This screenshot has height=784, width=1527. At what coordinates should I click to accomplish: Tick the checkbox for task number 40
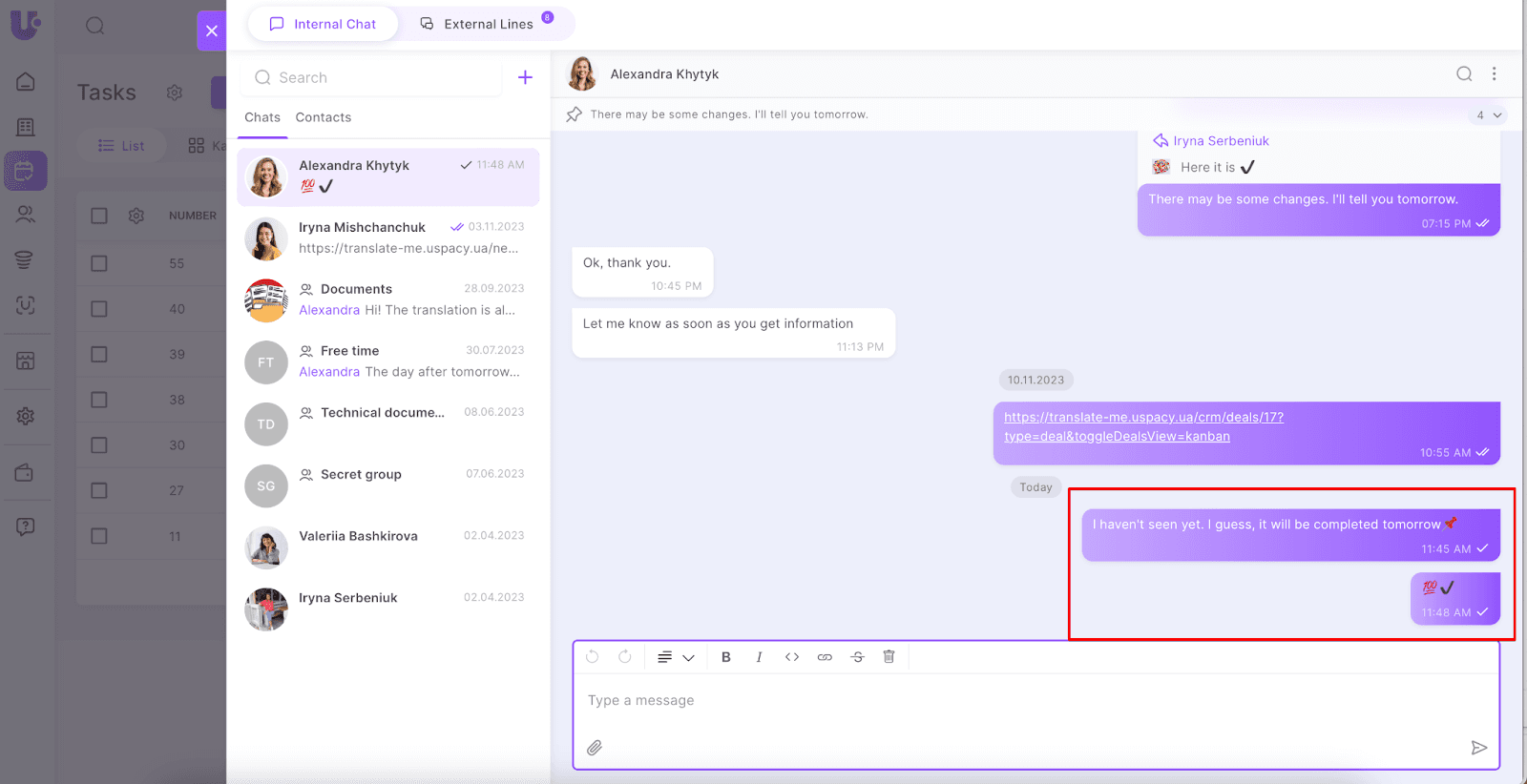[99, 309]
